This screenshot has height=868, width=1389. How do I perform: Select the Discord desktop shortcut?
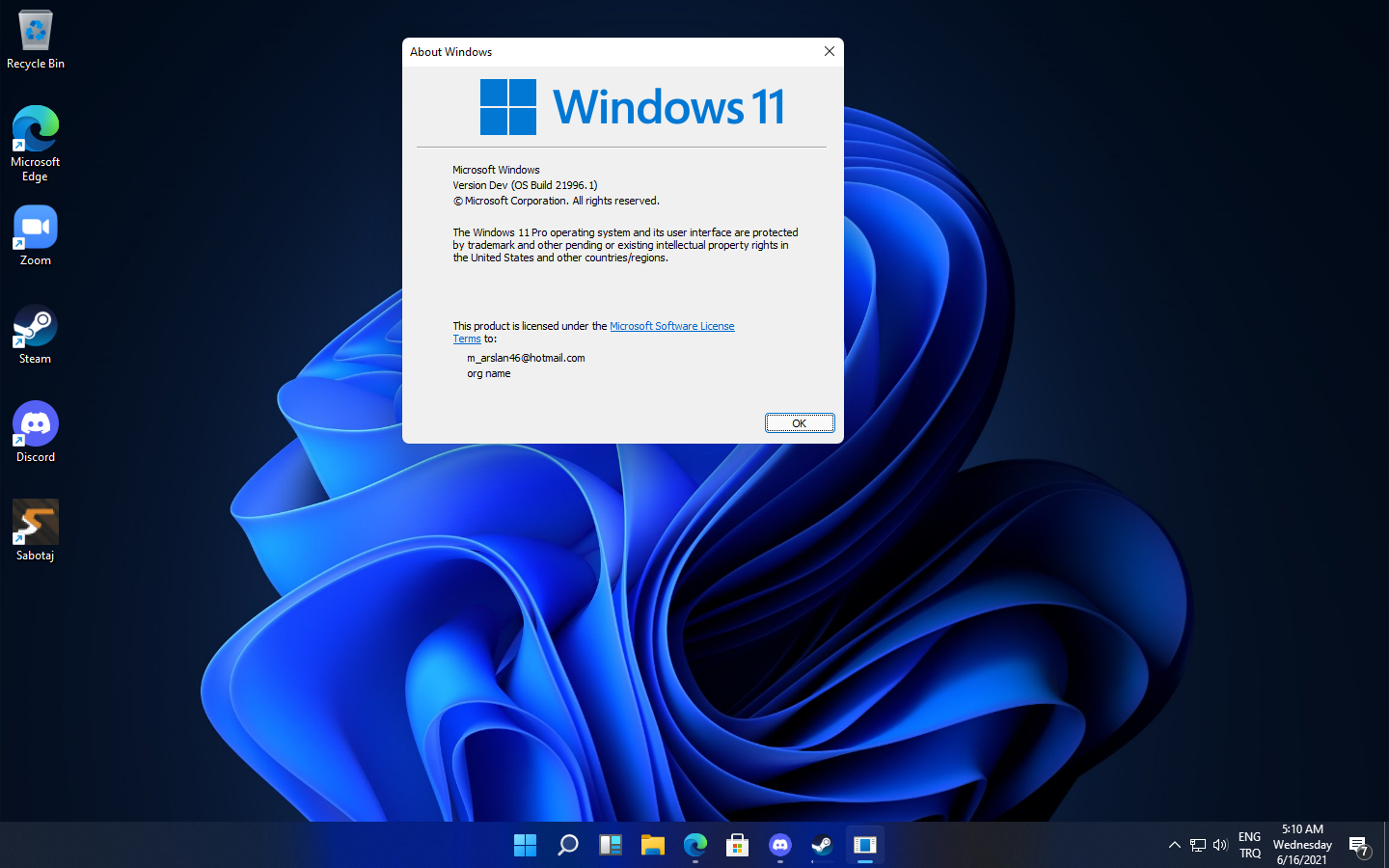coord(36,433)
